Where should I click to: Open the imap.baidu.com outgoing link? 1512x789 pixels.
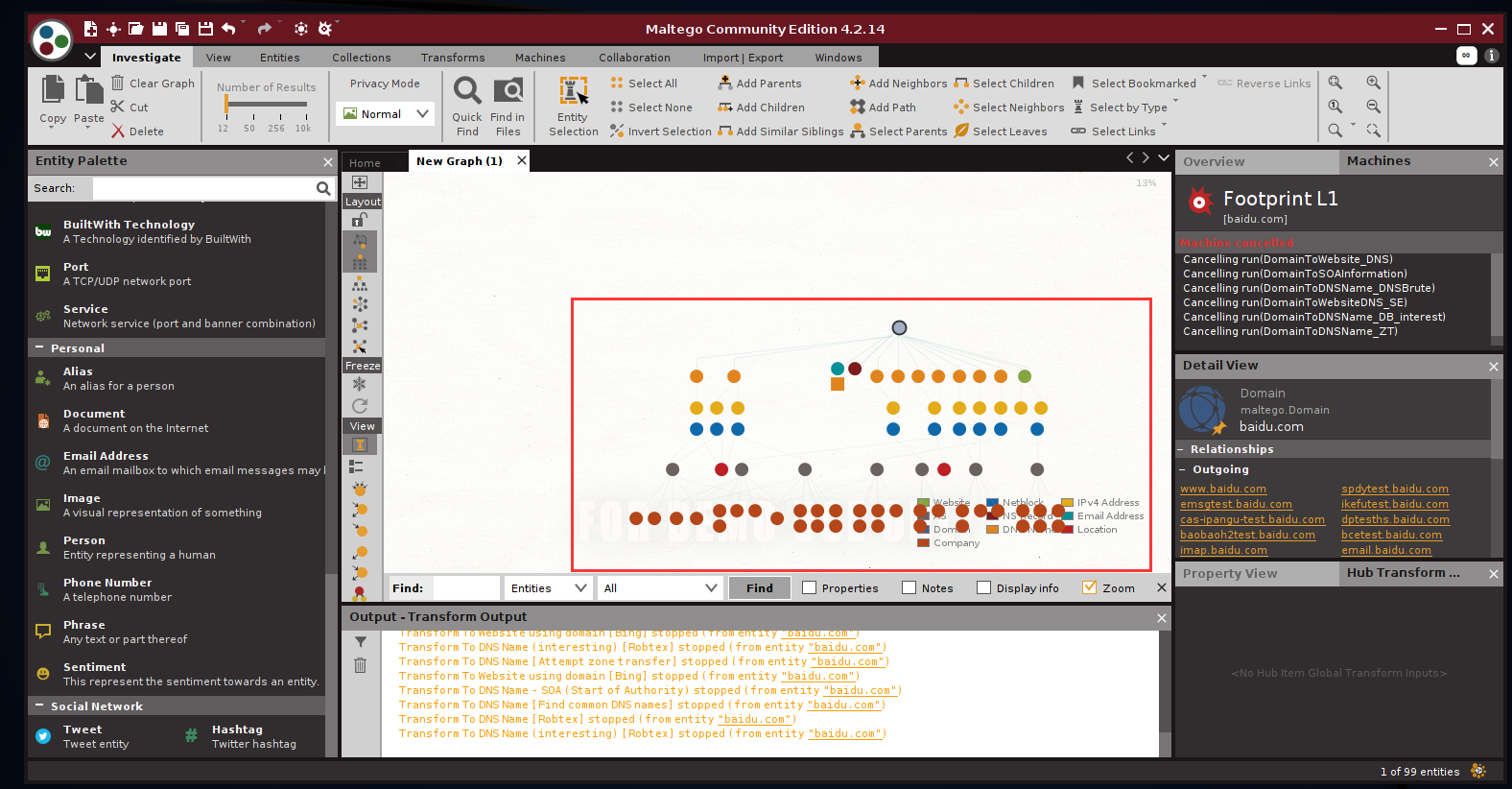tap(1223, 551)
